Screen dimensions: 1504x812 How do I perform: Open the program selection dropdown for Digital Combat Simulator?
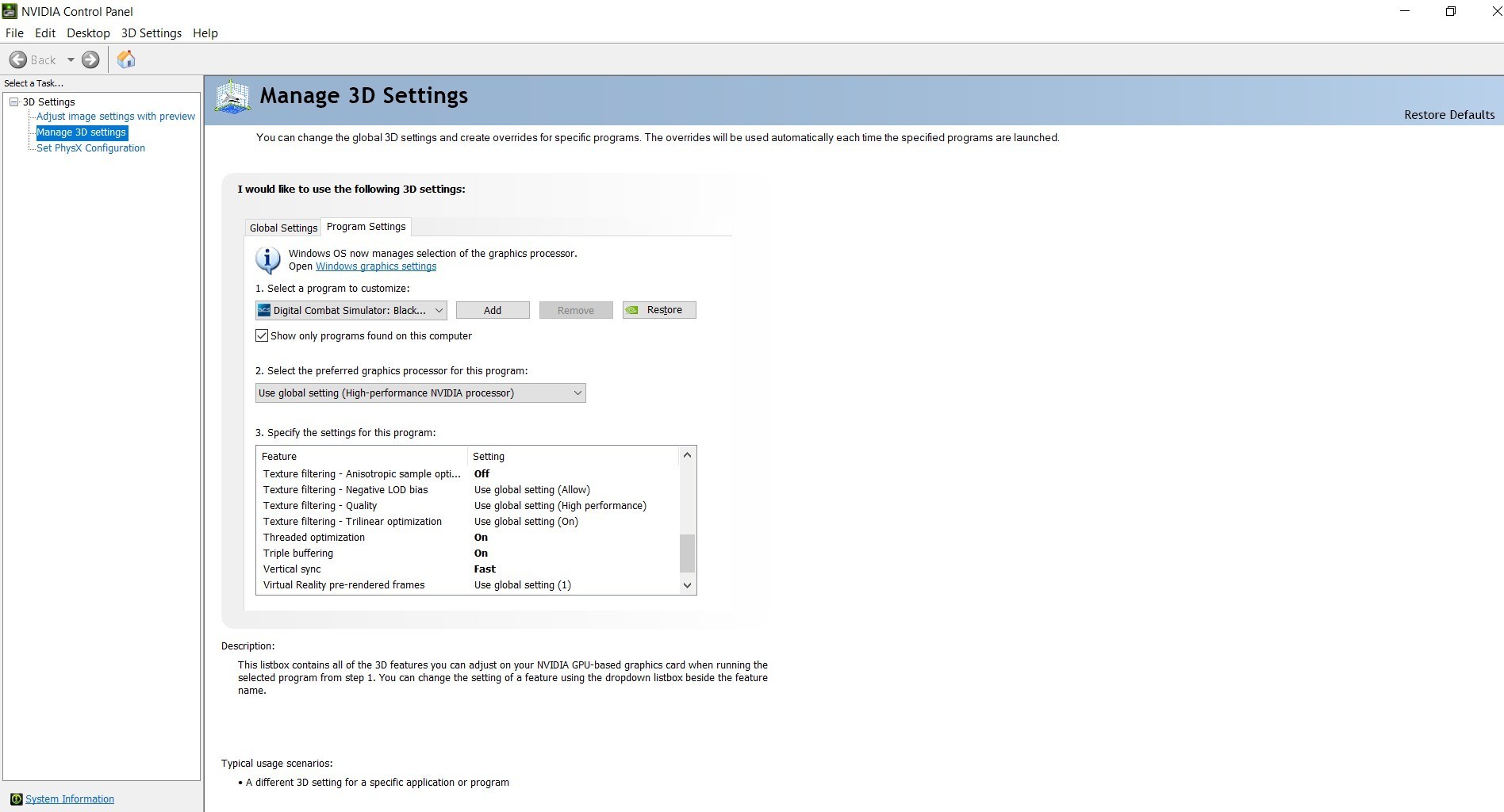coord(351,310)
